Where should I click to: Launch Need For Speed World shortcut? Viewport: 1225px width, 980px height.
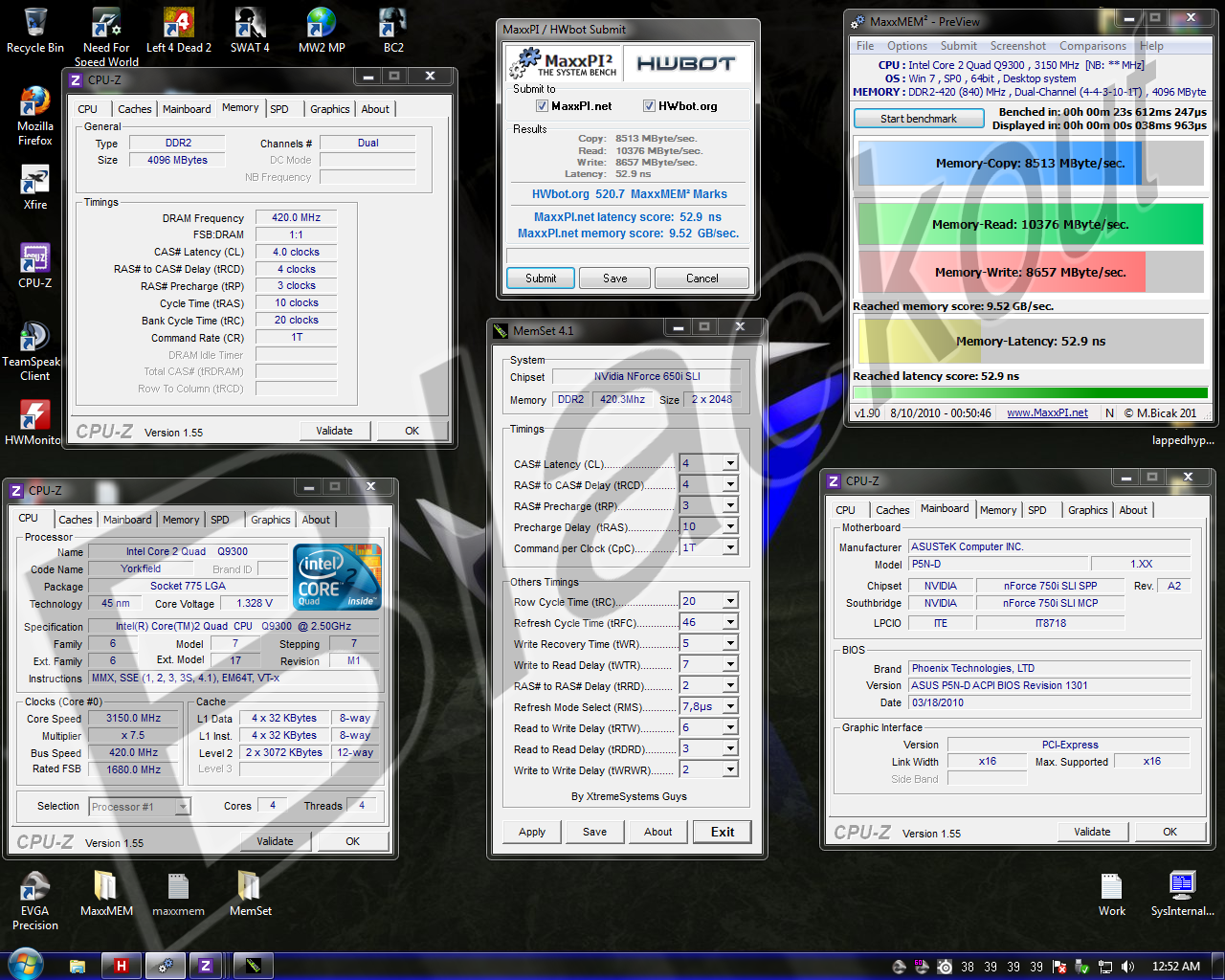(x=106, y=36)
